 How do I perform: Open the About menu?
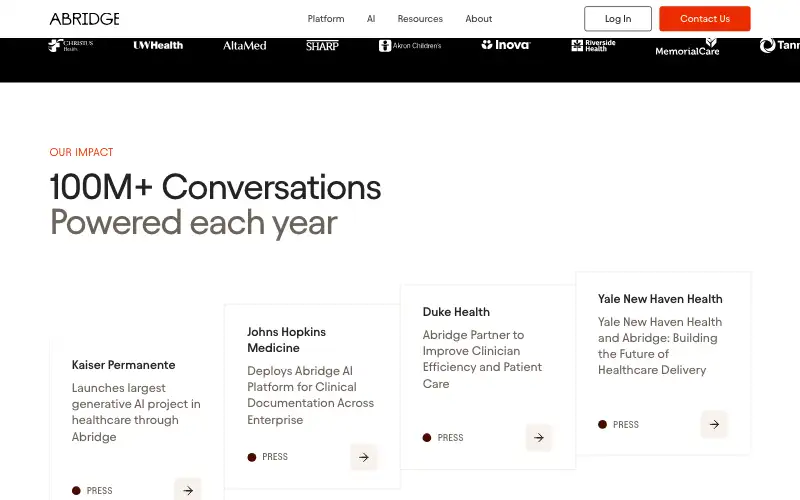tap(479, 19)
